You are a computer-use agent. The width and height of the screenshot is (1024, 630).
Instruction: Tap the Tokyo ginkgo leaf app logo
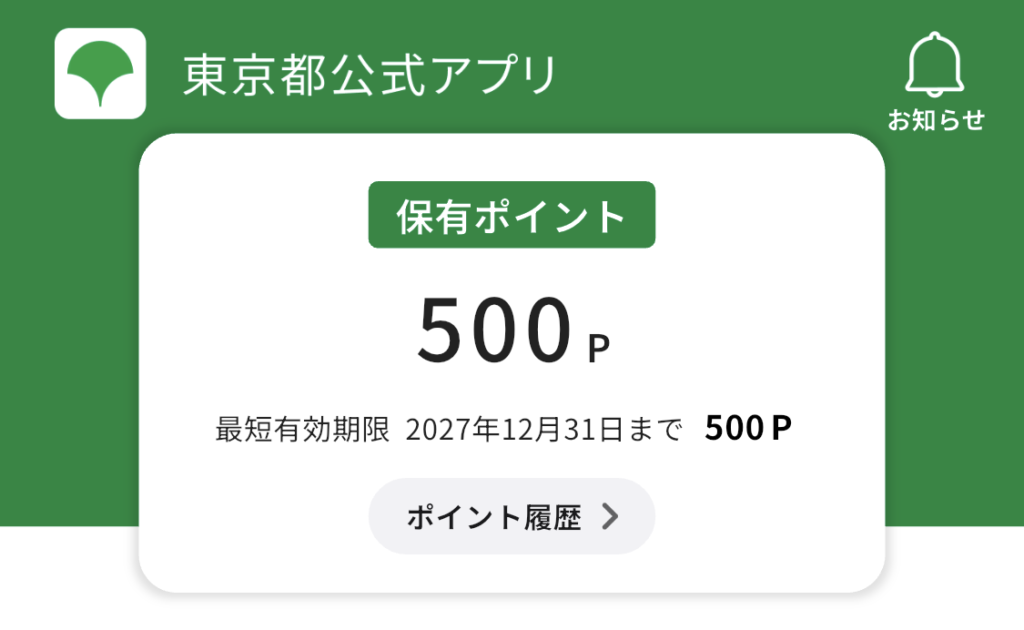click(100, 74)
